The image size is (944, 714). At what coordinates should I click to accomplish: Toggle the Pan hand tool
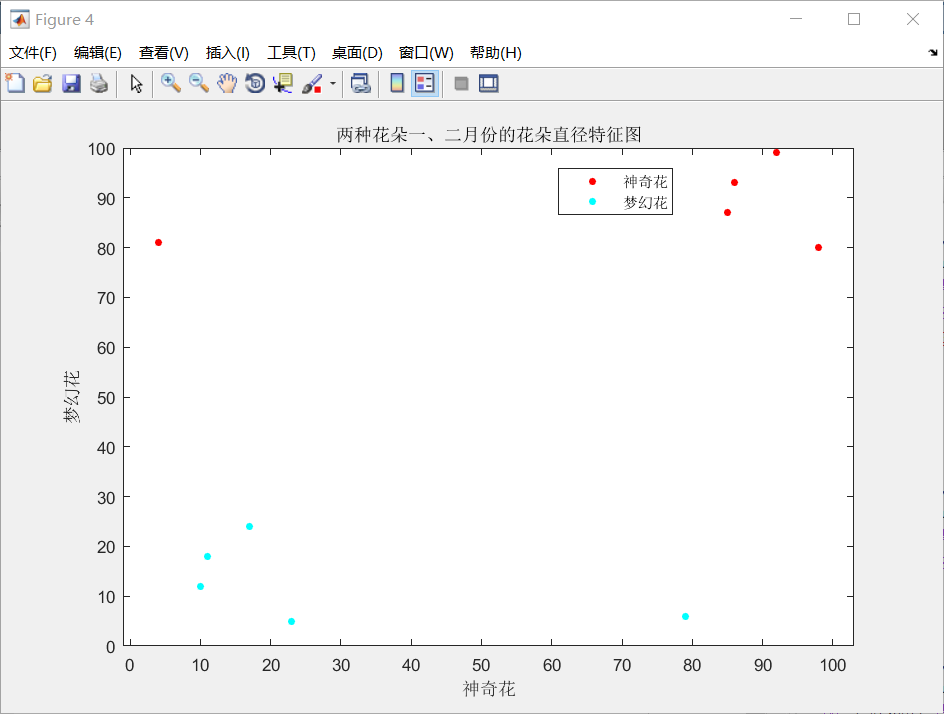(x=226, y=84)
